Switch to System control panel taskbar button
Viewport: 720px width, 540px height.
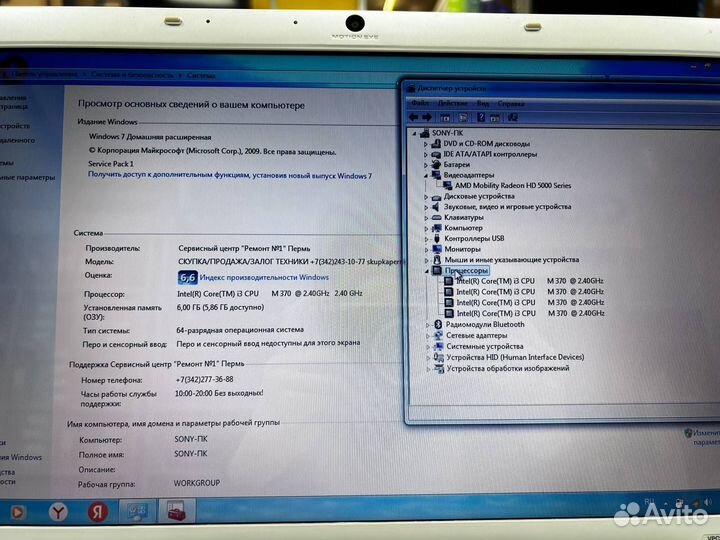[137, 511]
